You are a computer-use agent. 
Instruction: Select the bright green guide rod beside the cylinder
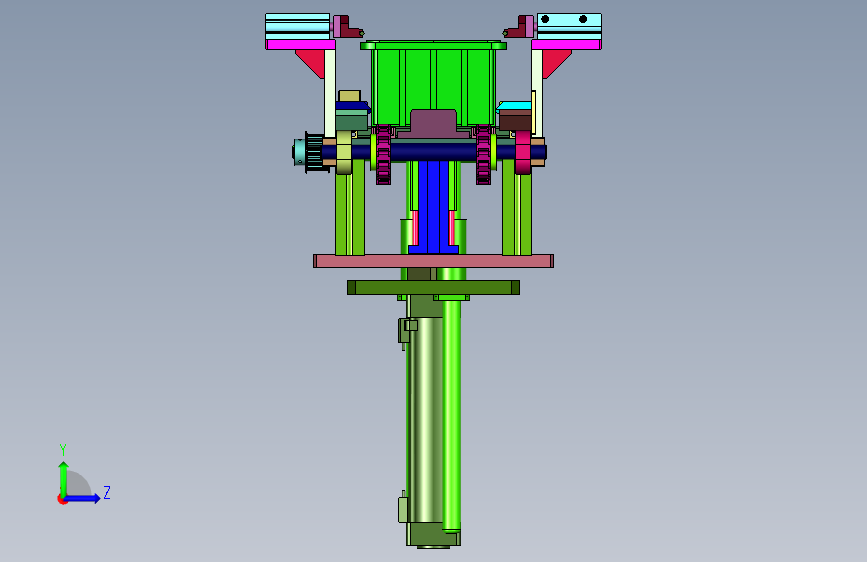(451, 415)
